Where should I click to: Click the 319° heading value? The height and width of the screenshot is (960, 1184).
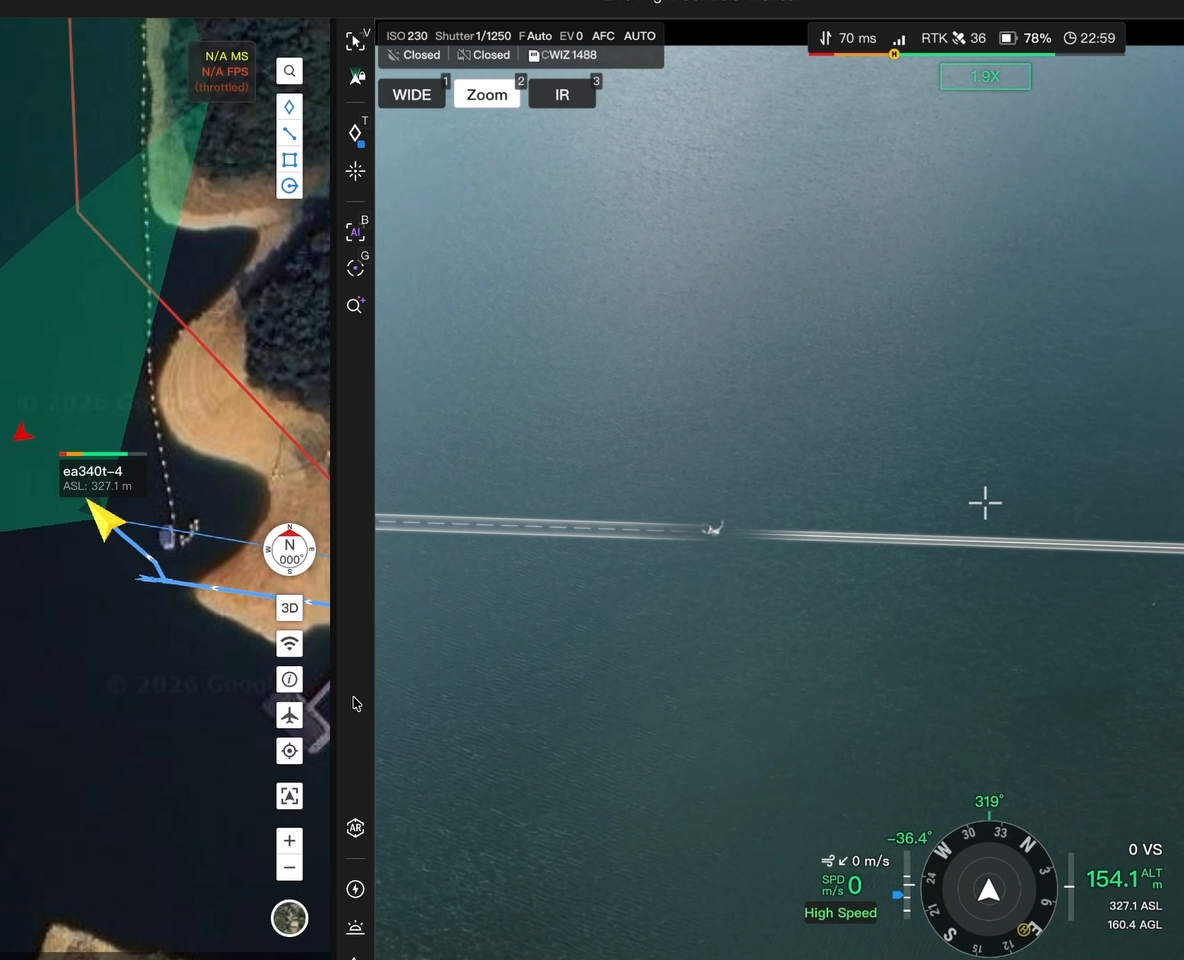pos(989,801)
